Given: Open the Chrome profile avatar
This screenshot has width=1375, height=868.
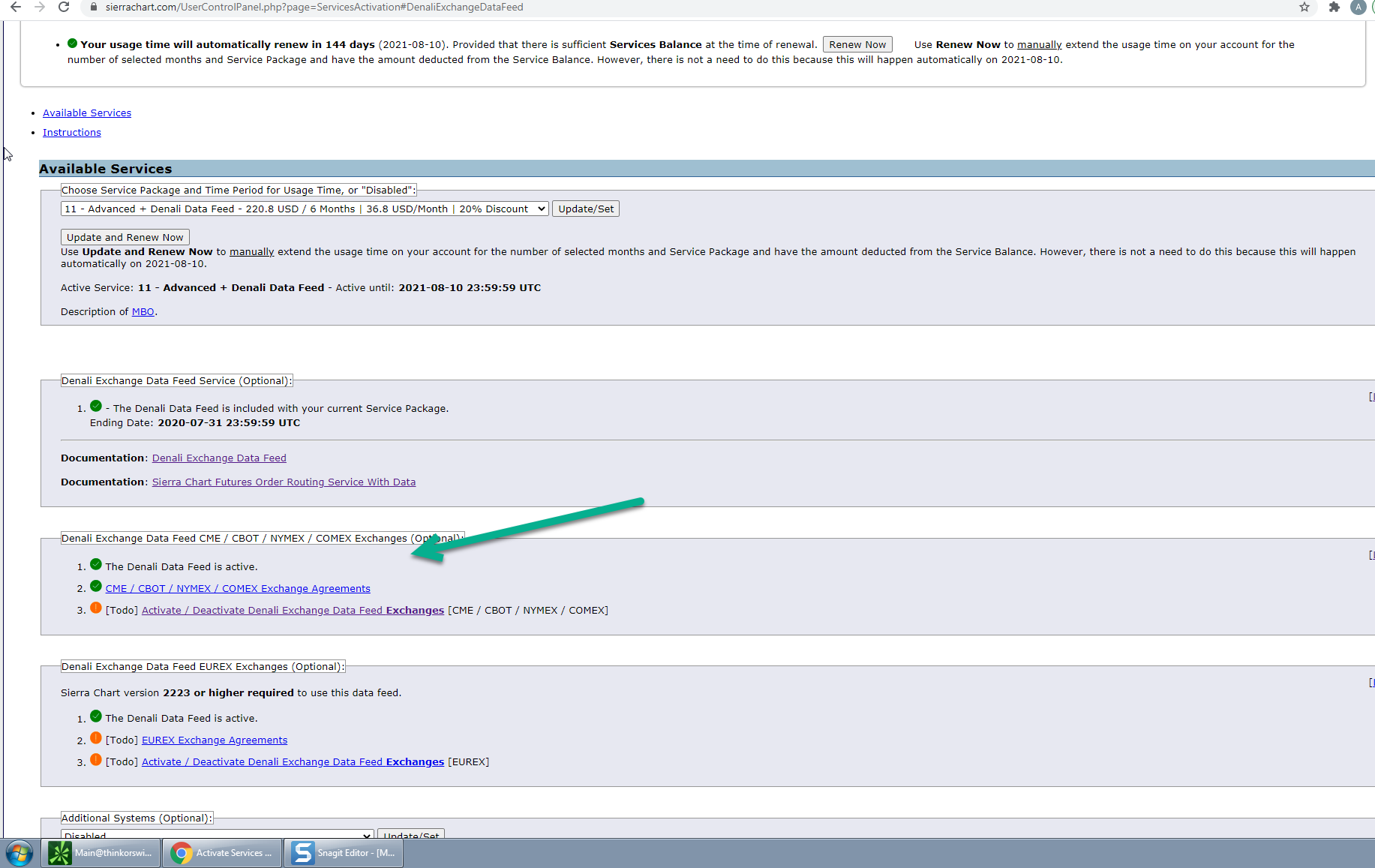Looking at the screenshot, I should click(x=1358, y=7).
